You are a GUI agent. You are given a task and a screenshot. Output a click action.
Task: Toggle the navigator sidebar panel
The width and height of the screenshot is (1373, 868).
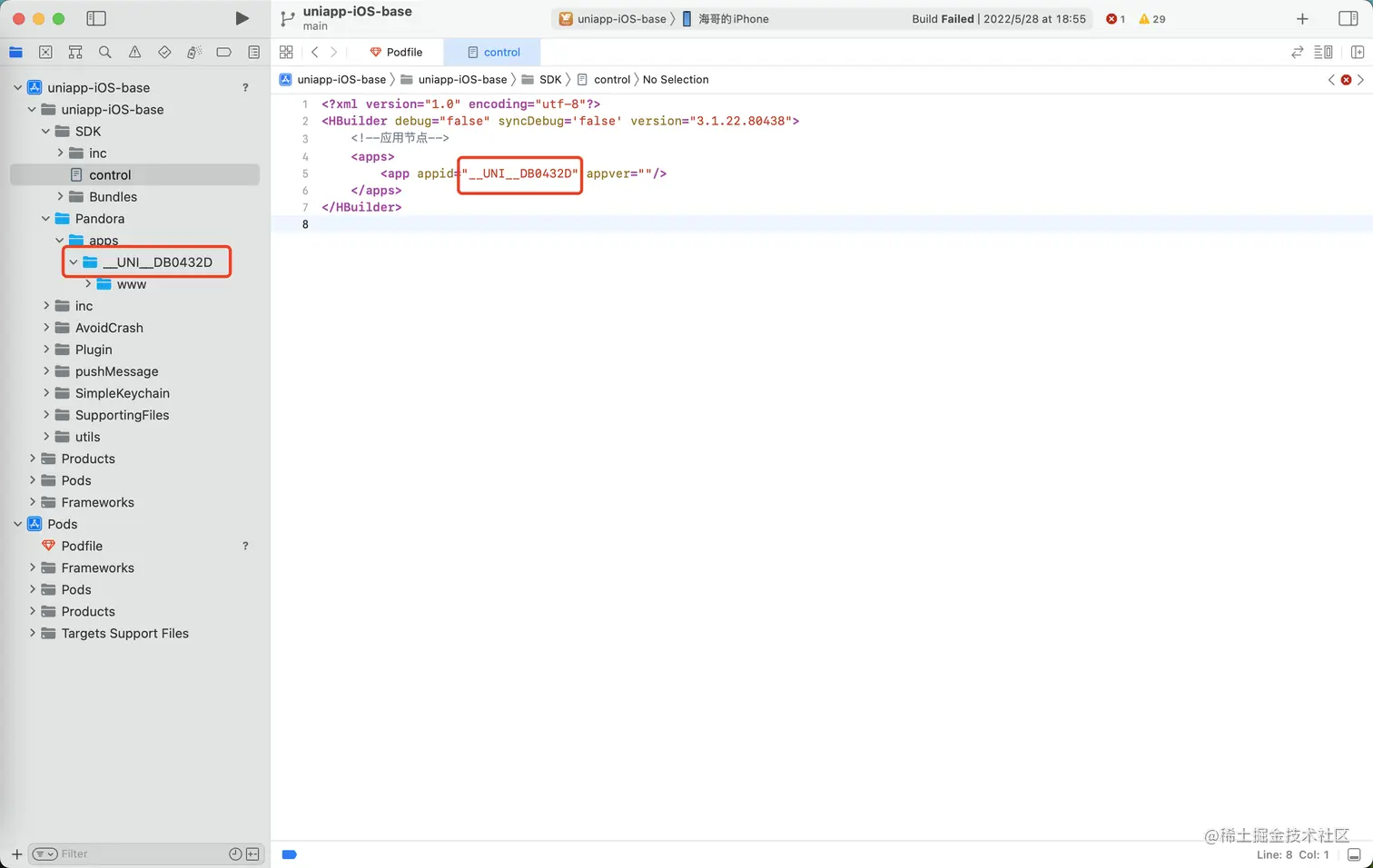click(96, 18)
